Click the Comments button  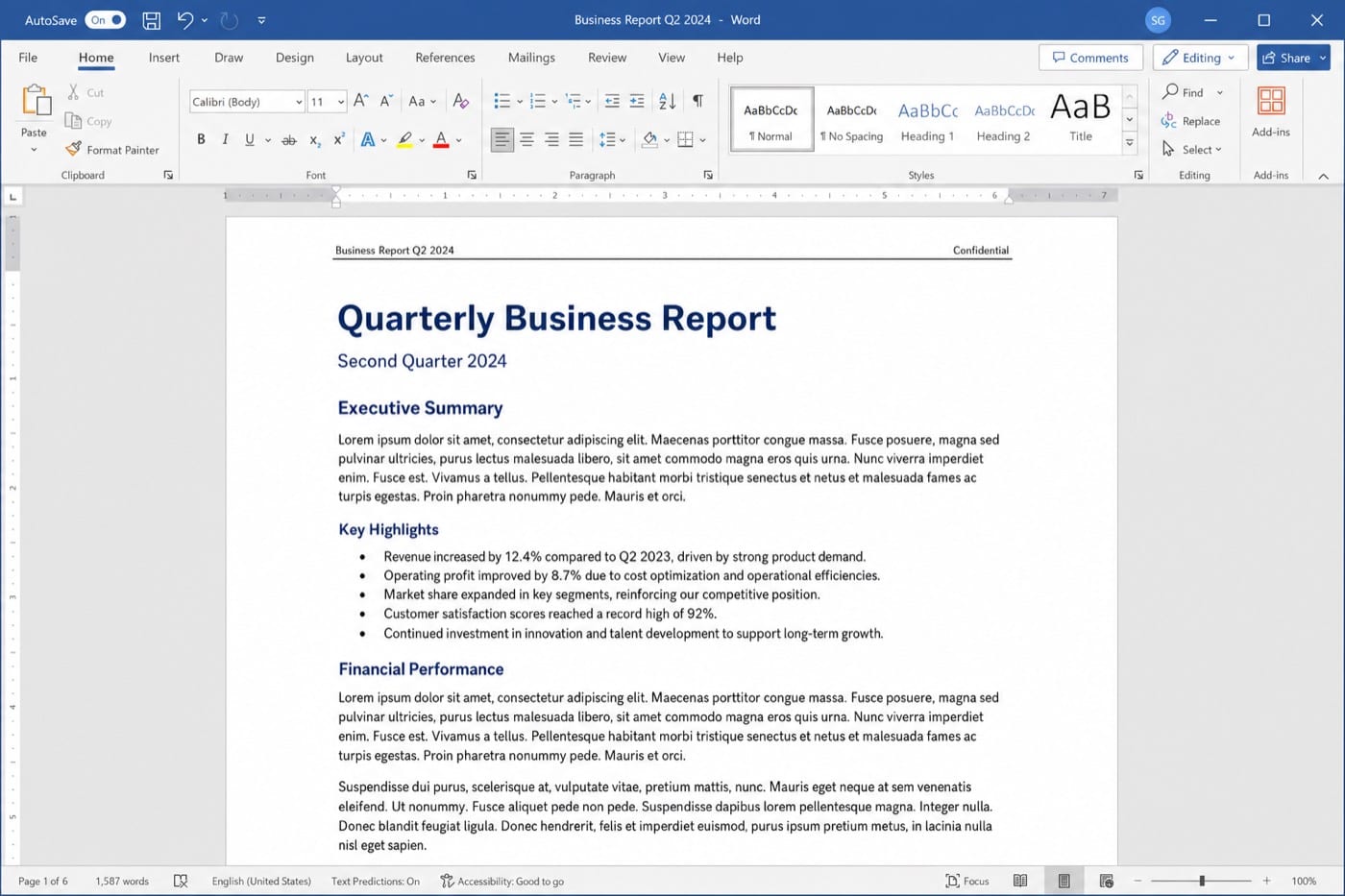click(1090, 58)
